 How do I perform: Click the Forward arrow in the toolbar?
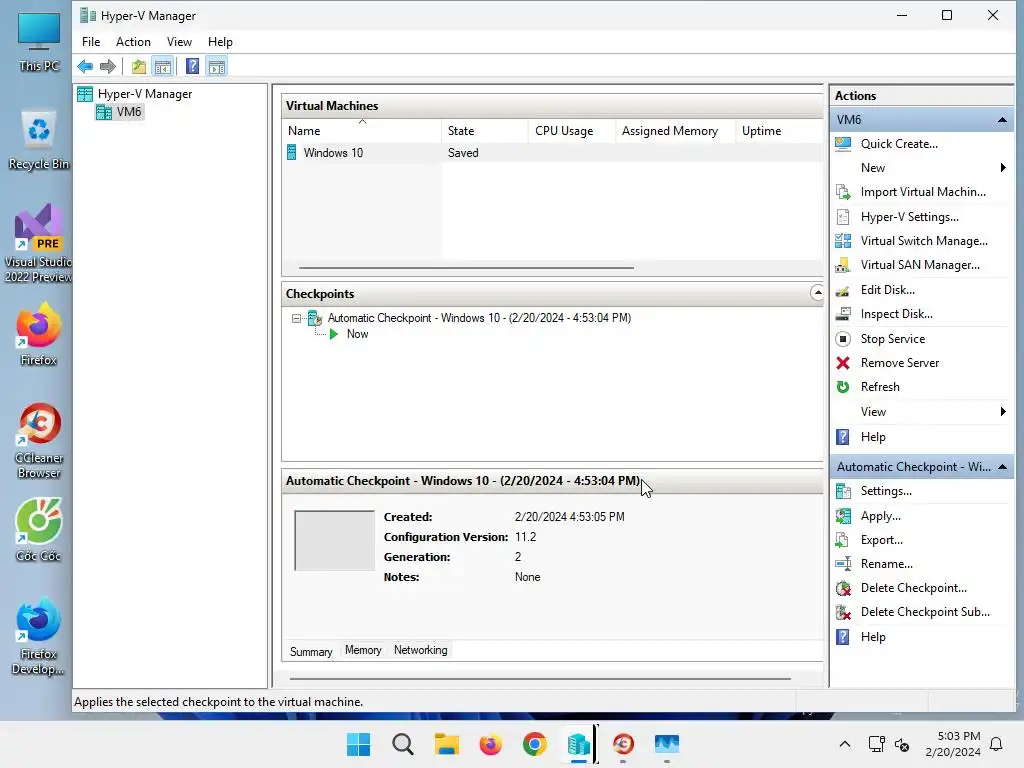tap(108, 66)
